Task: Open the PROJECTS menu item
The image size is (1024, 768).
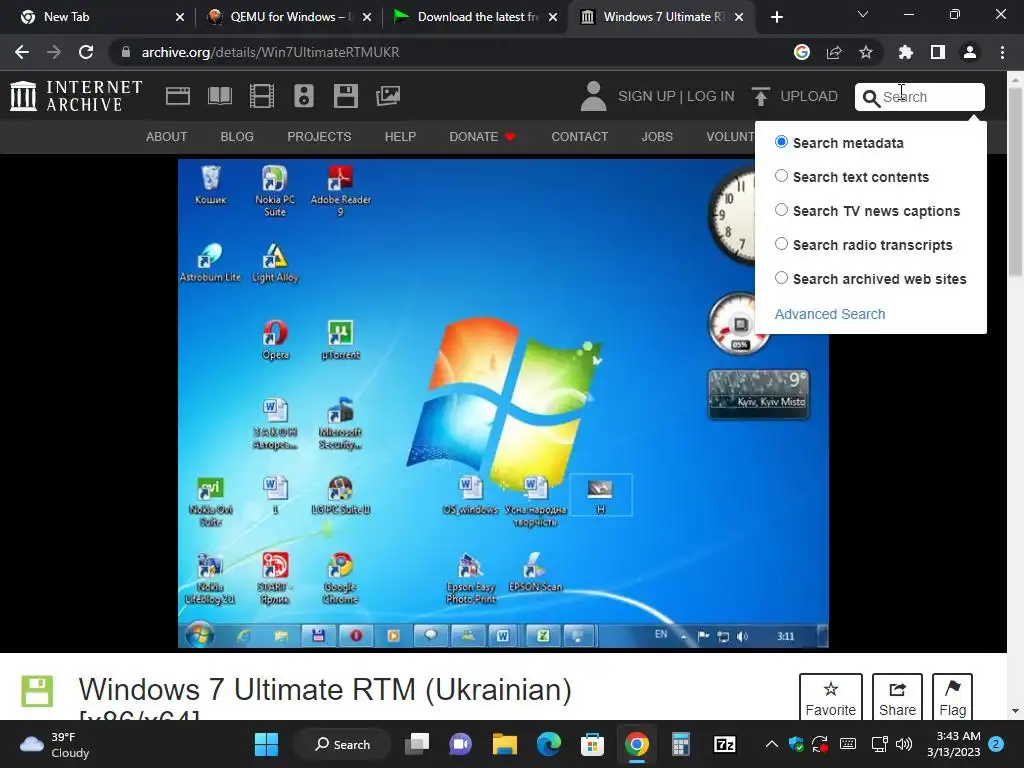Action: (x=319, y=136)
